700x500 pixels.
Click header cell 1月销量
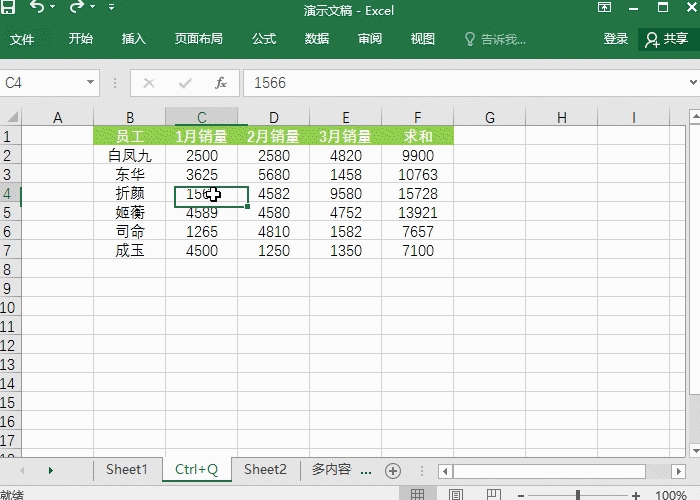(201, 136)
